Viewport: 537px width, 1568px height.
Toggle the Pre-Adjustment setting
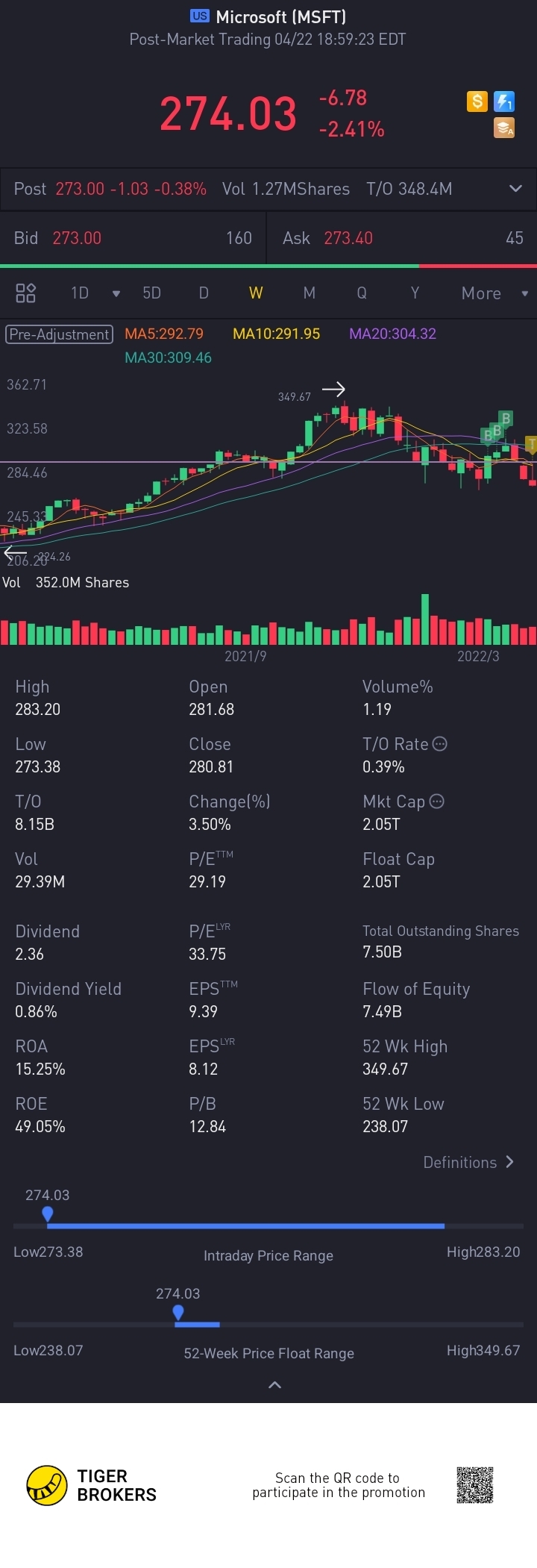point(60,334)
